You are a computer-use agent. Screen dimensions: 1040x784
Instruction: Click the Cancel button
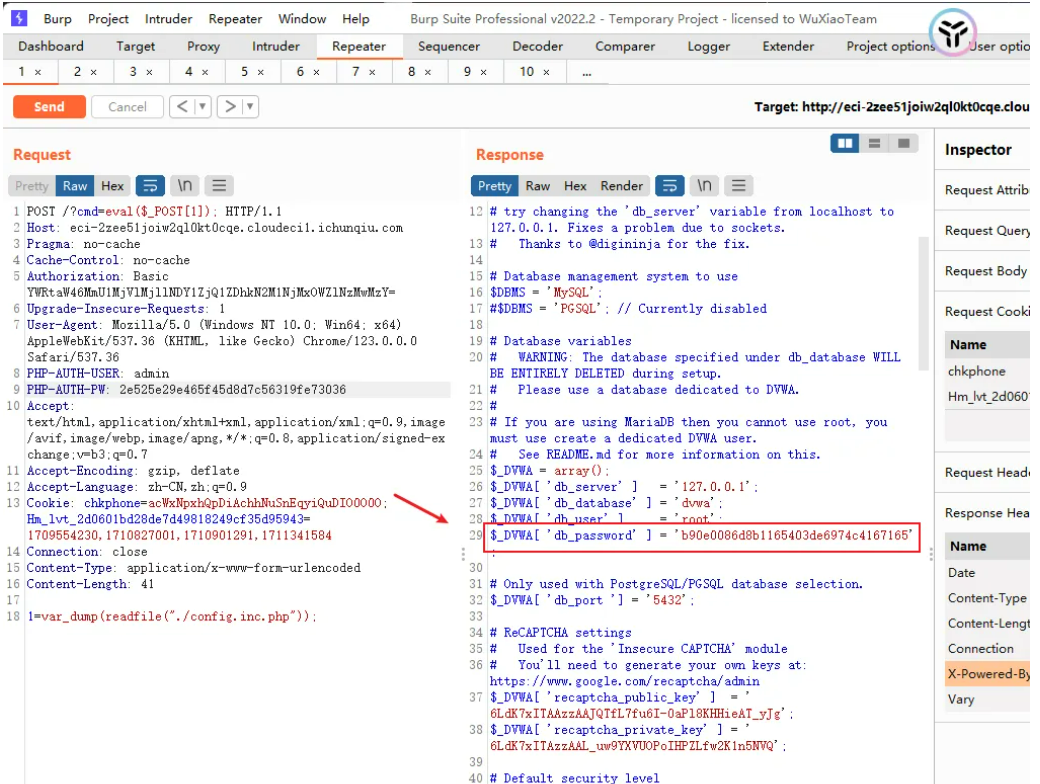127,107
